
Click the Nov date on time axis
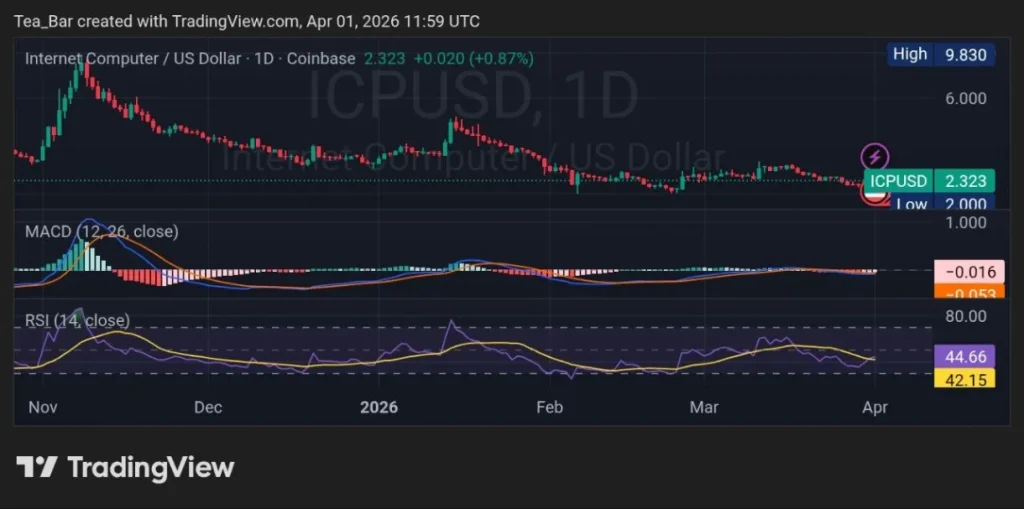[41, 407]
